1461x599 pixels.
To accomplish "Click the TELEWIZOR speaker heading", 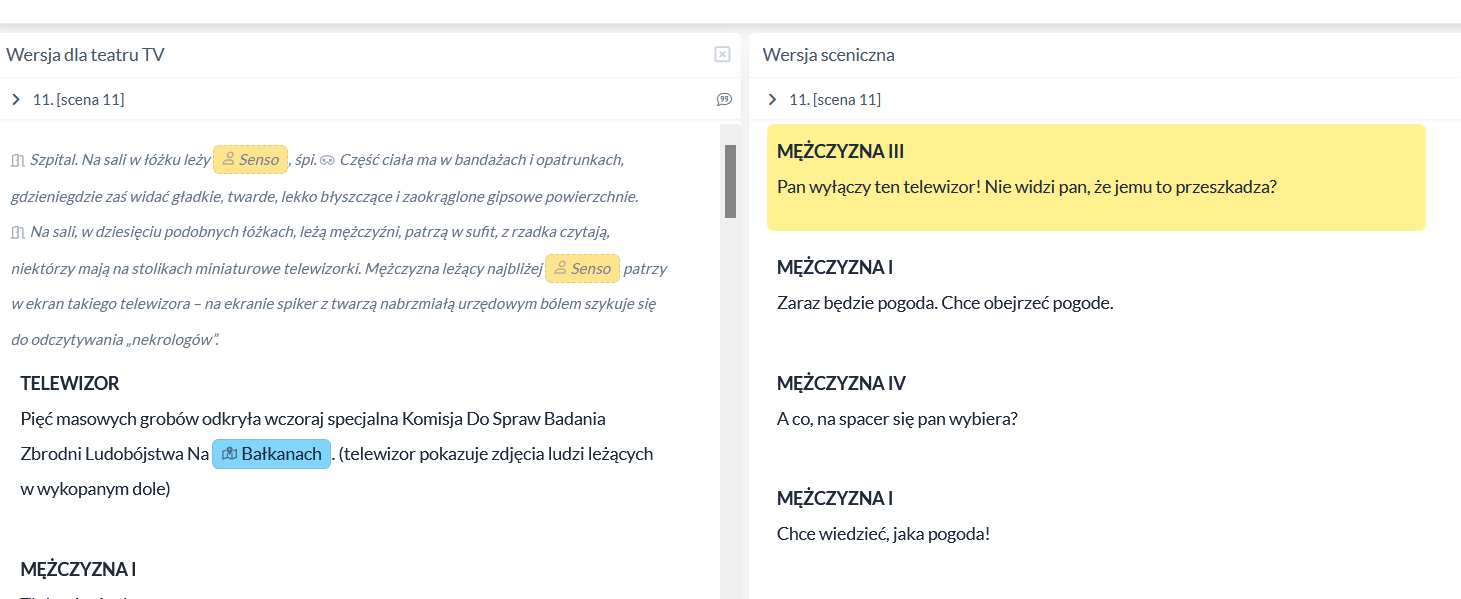I will click(70, 383).
